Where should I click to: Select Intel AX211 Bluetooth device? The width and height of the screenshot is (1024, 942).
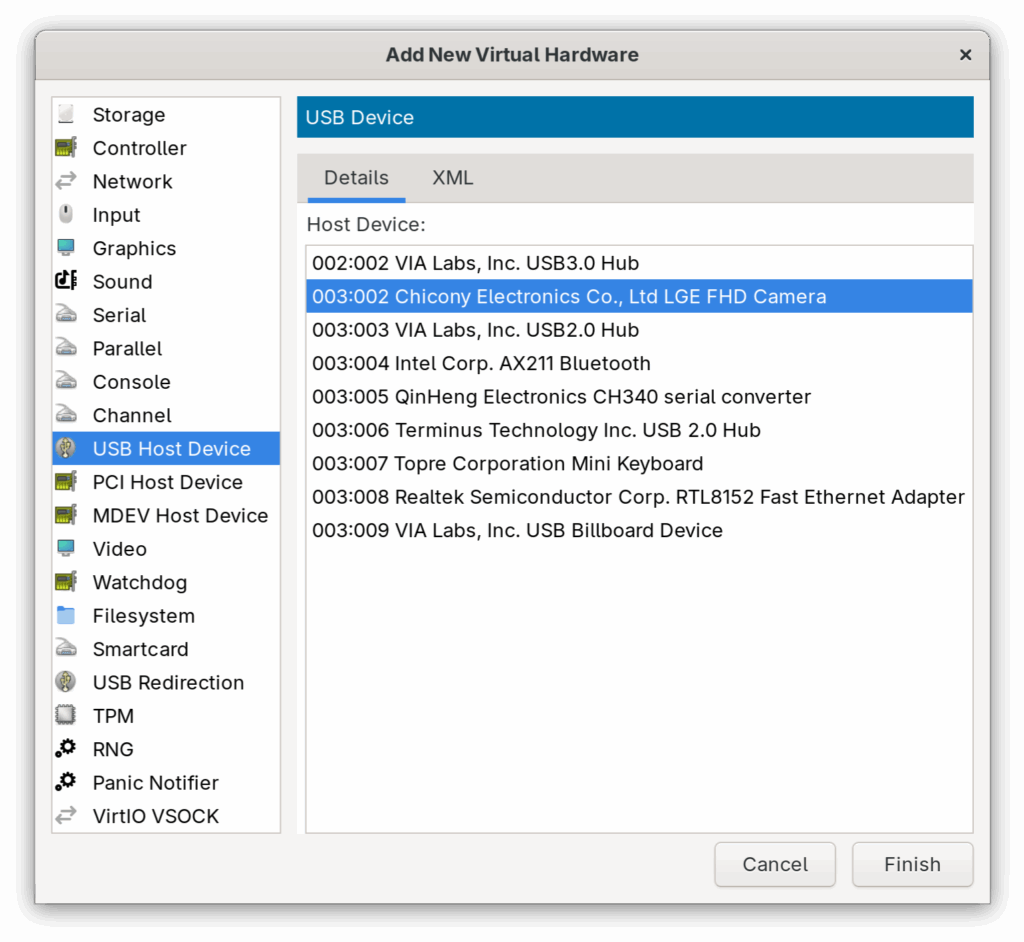tap(639, 363)
